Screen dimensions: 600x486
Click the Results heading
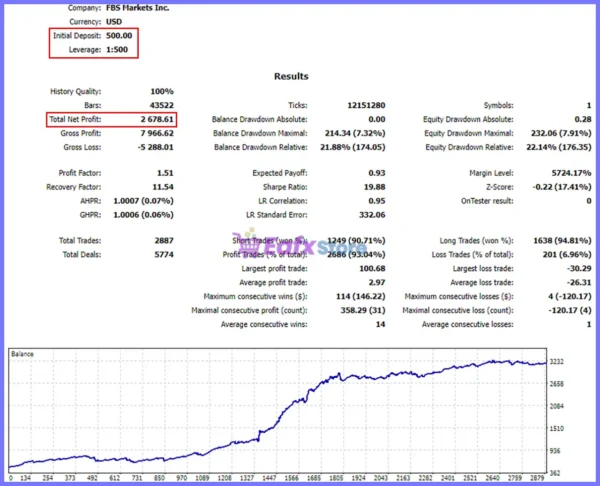pos(291,76)
